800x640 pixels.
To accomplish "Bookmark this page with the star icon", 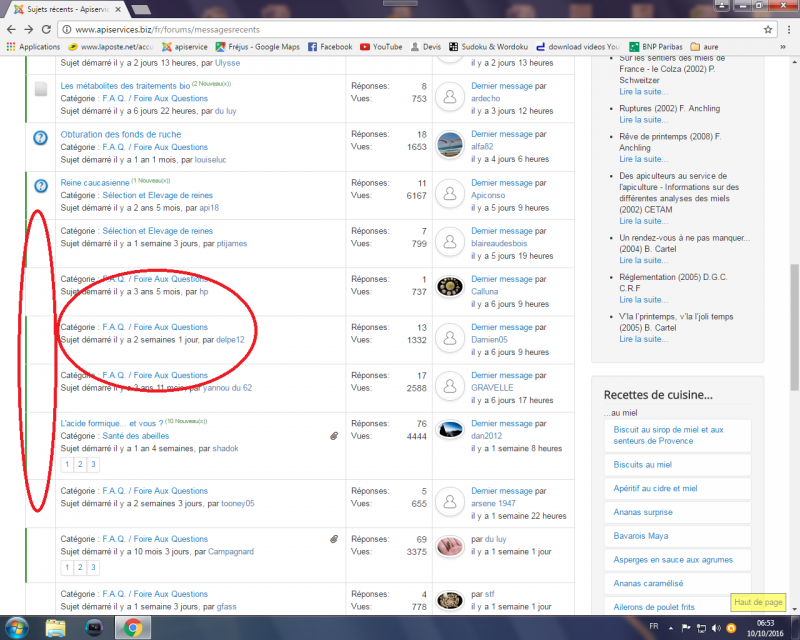I will coord(768,30).
